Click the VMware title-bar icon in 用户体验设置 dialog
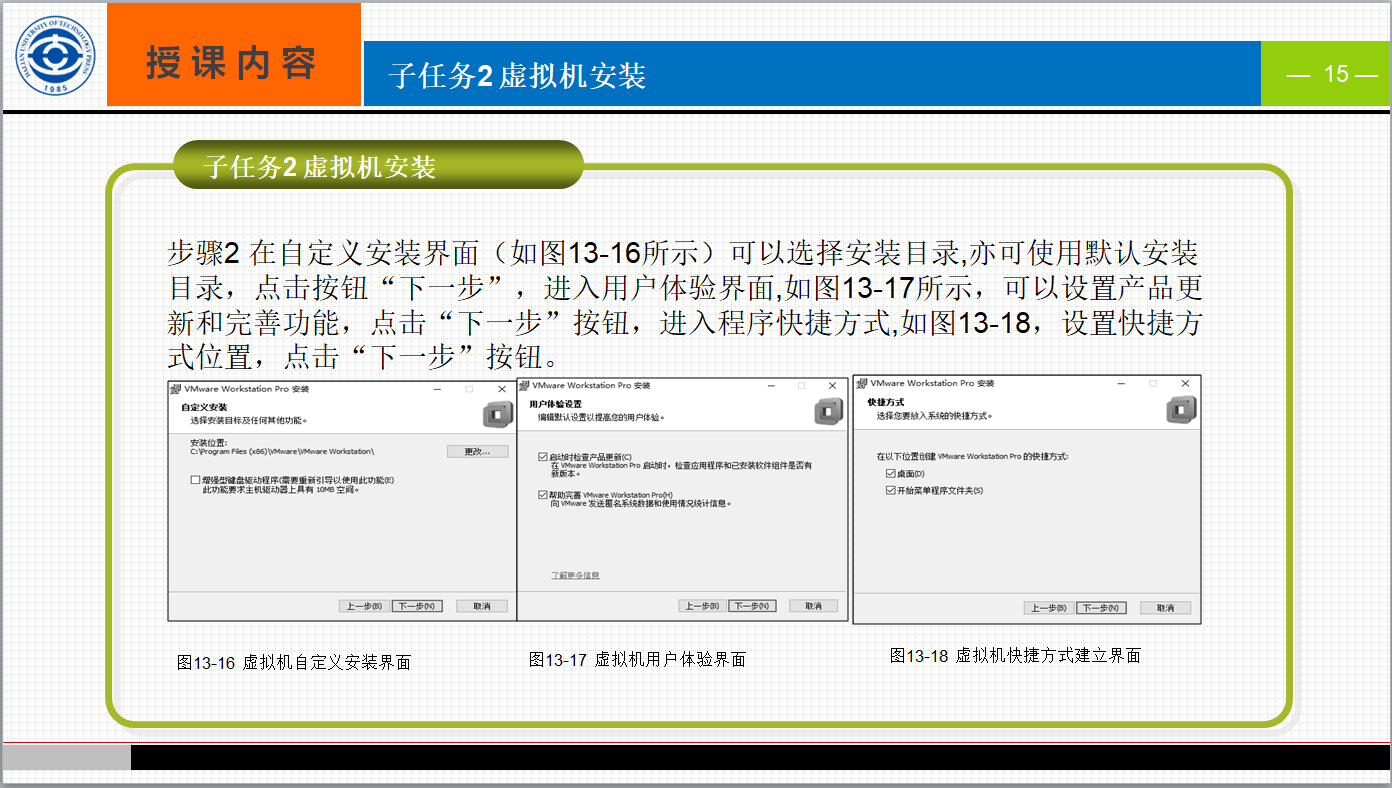The width and height of the screenshot is (1392, 788). tap(525, 385)
